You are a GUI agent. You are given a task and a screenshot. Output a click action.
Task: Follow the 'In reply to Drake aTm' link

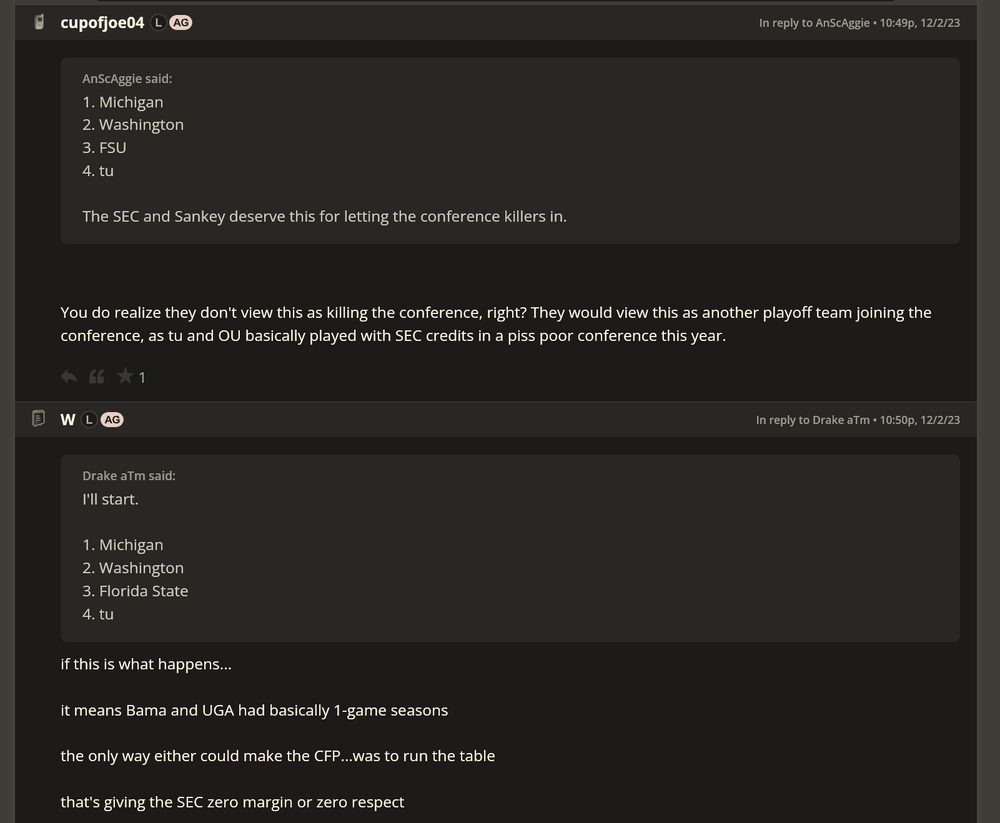[812, 421]
